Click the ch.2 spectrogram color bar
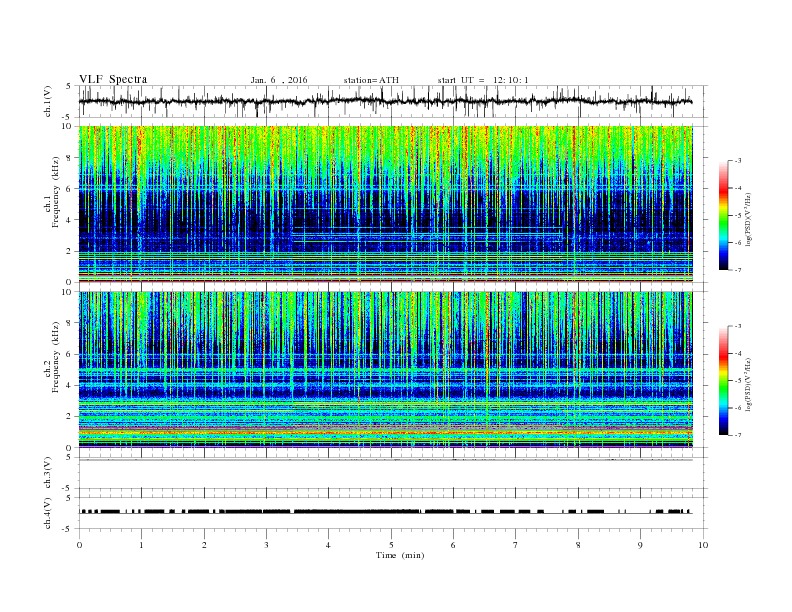 click(x=723, y=380)
